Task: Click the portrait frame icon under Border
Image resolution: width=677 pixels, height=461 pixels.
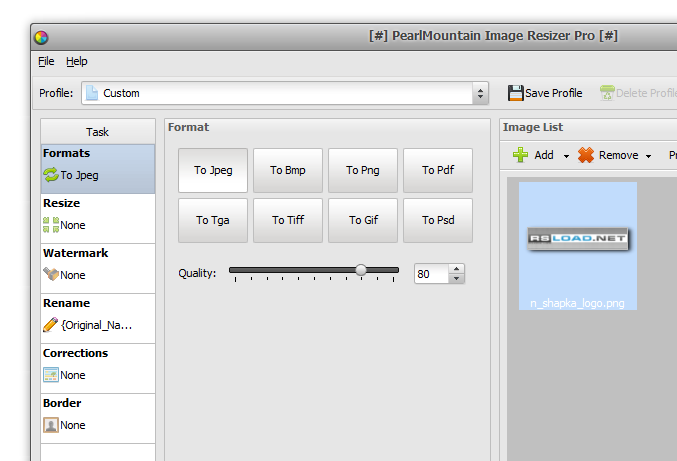Action: click(x=51, y=425)
